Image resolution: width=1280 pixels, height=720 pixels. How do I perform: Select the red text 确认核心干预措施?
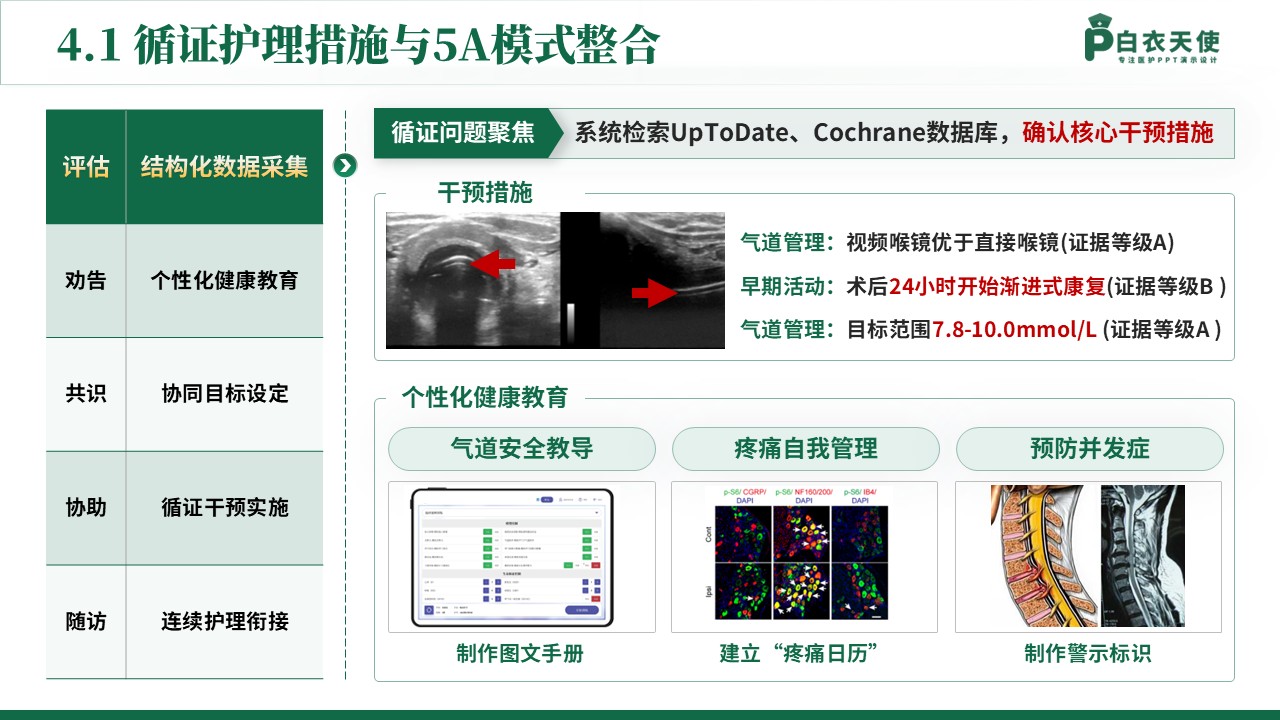1118,133
